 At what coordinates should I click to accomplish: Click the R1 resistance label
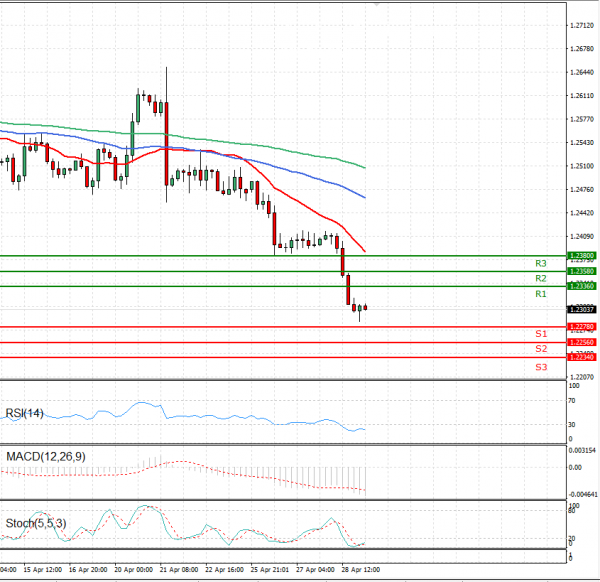(x=540, y=295)
